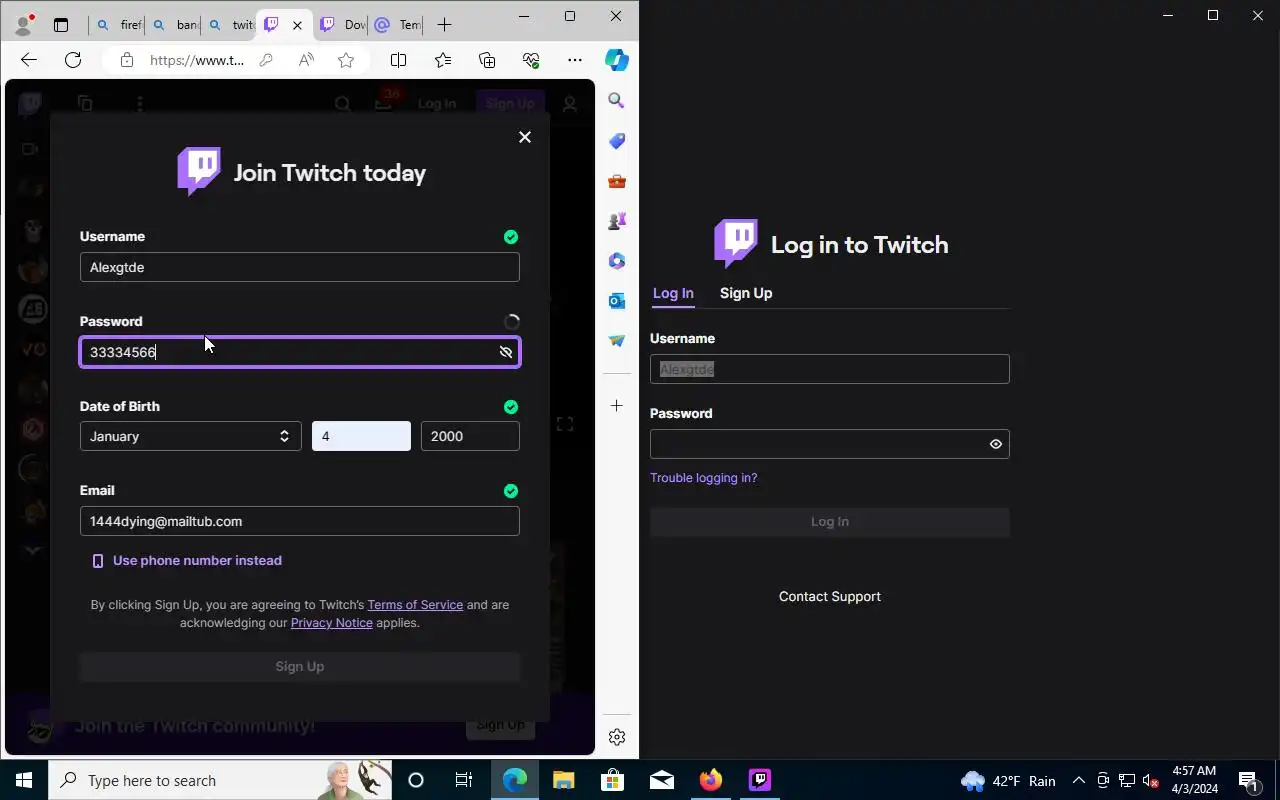The height and width of the screenshot is (800, 1280).
Task: Click the Sign Up button in dialog
Action: pos(300,667)
